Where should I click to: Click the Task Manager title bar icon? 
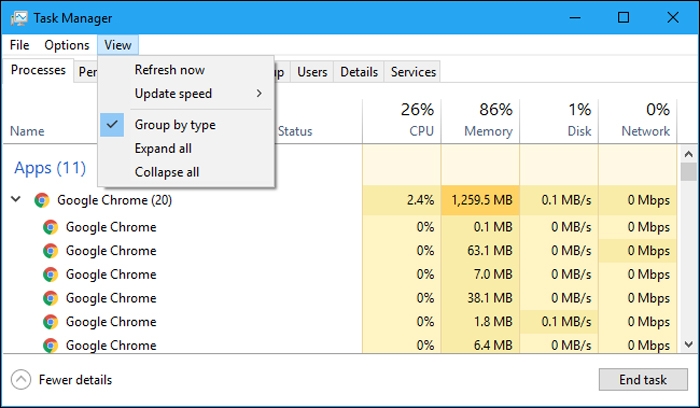click(x=19, y=18)
